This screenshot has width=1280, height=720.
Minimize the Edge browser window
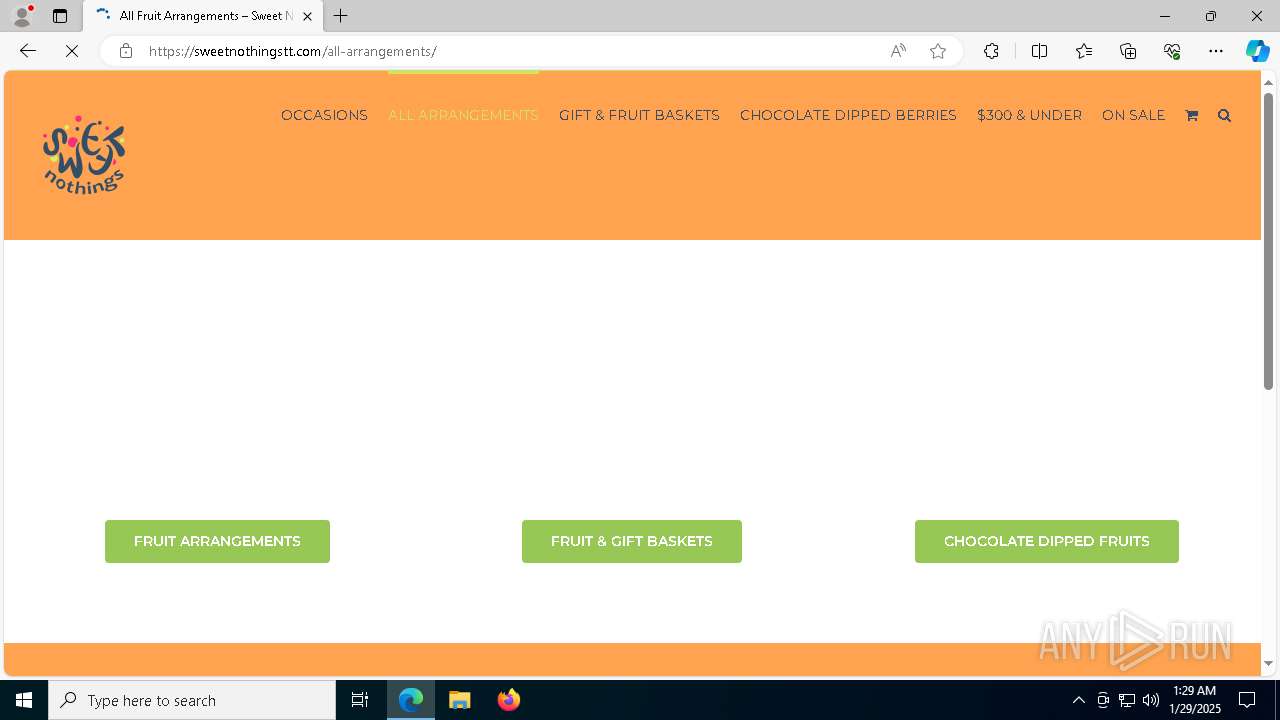[1164, 16]
